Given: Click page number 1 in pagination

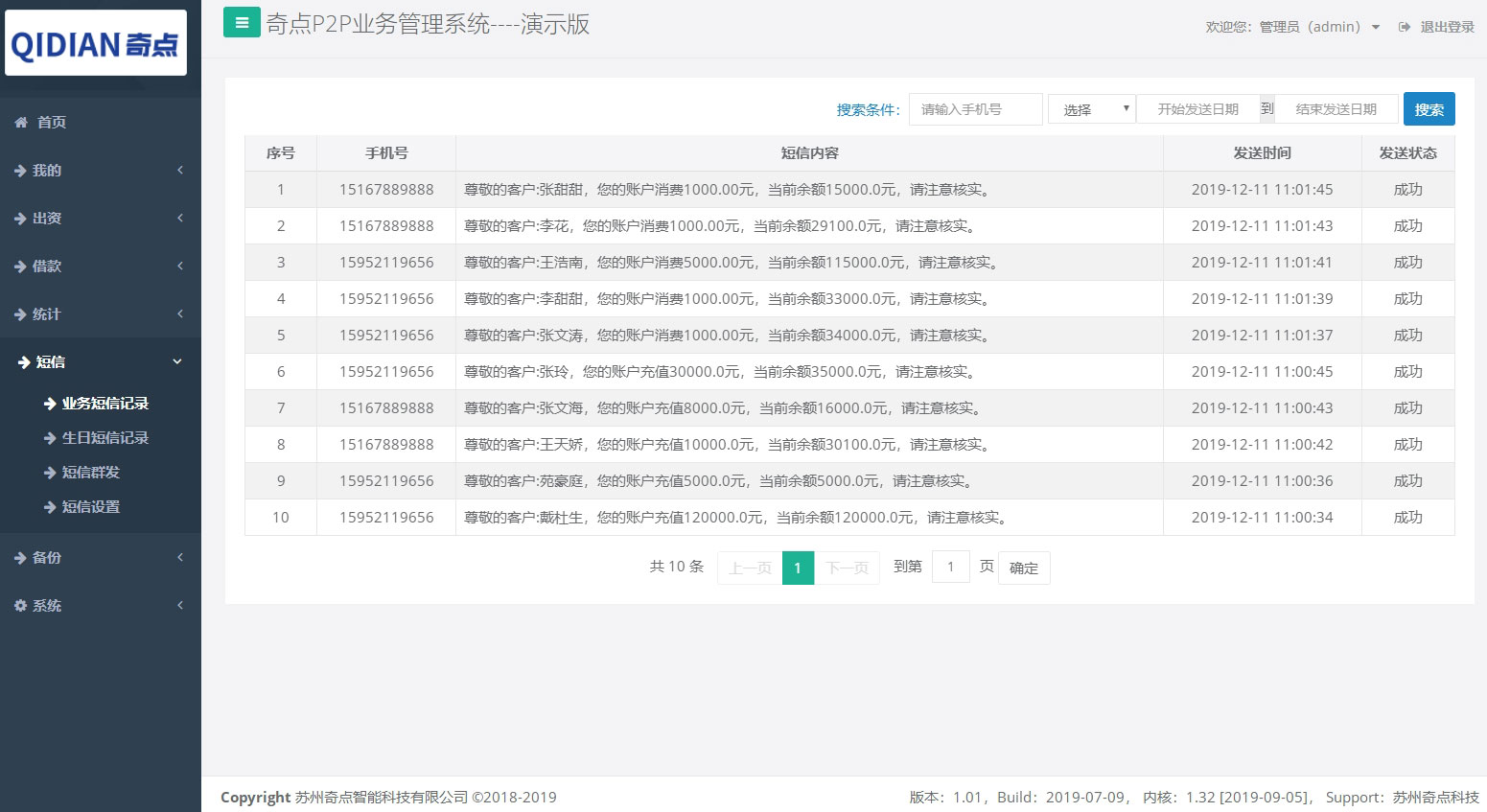Looking at the screenshot, I should (798, 567).
